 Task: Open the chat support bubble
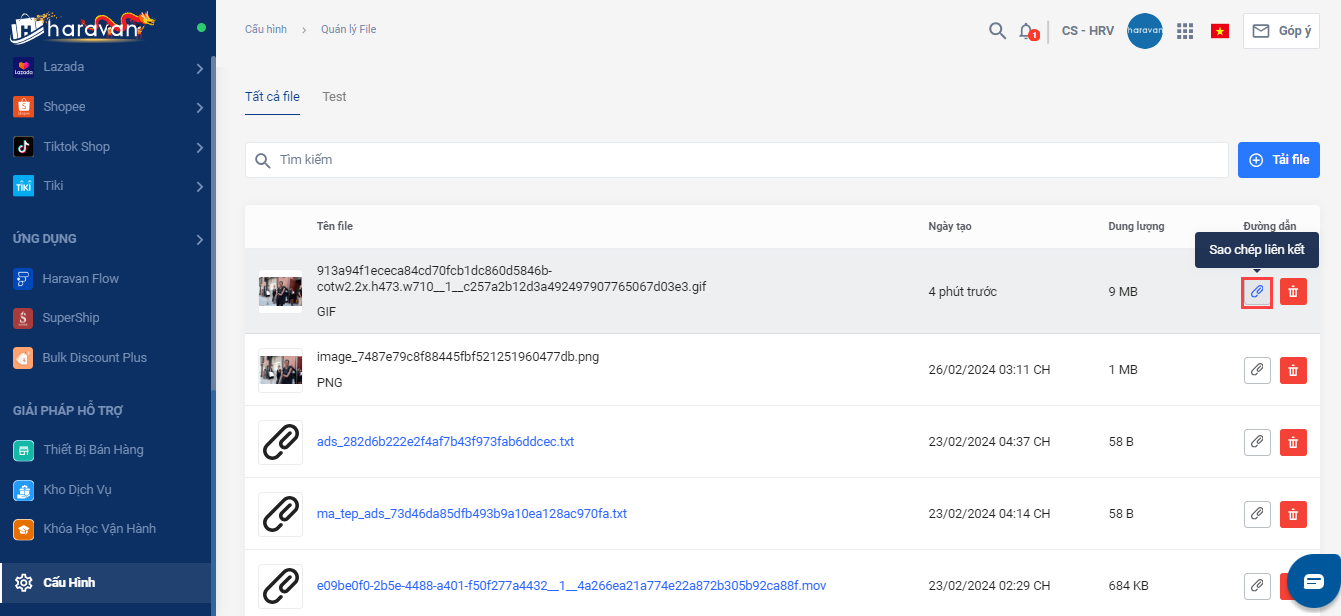tap(1313, 581)
